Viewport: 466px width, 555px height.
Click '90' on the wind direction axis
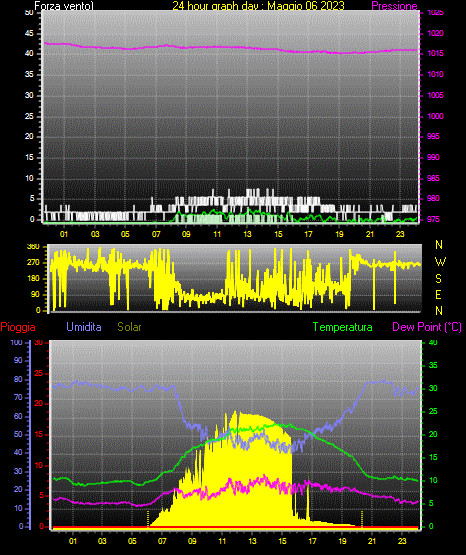tap(35, 294)
